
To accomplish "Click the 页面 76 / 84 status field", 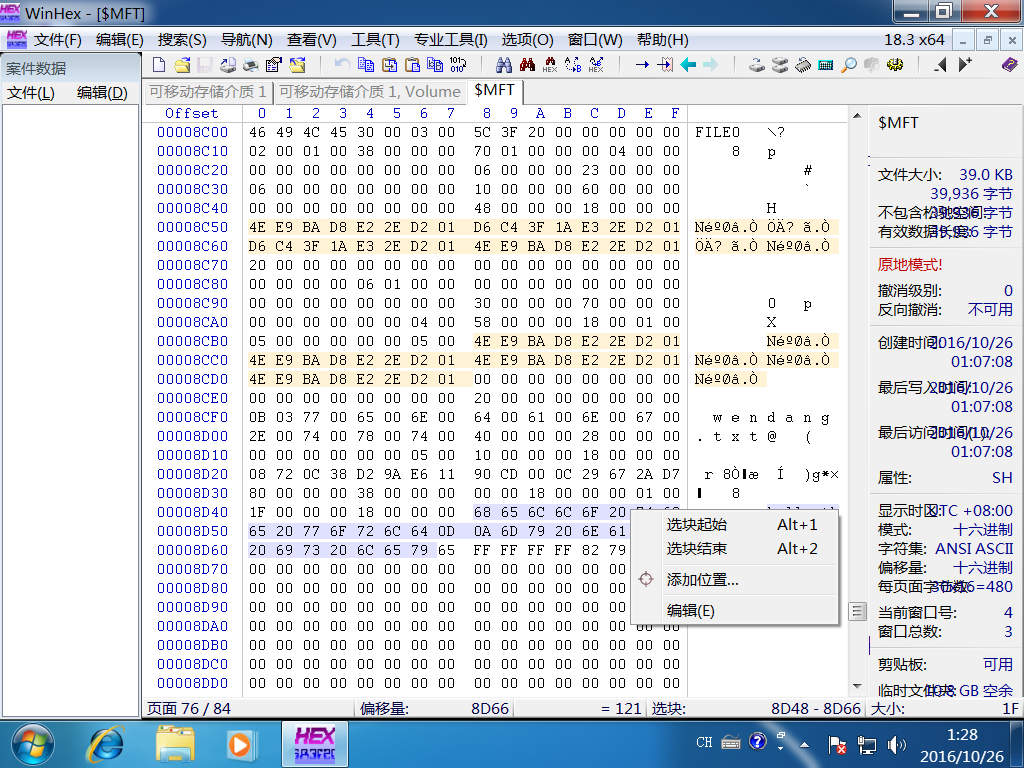I will tap(249, 709).
